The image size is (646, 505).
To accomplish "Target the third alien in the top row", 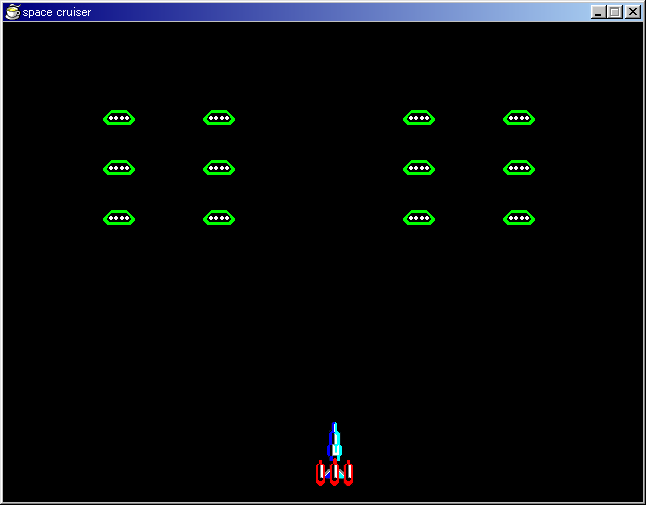I will click(419, 118).
